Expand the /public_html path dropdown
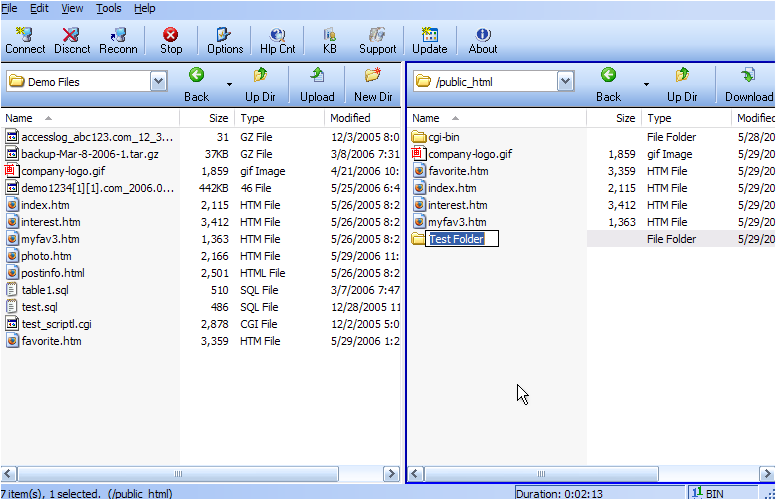 coord(565,81)
